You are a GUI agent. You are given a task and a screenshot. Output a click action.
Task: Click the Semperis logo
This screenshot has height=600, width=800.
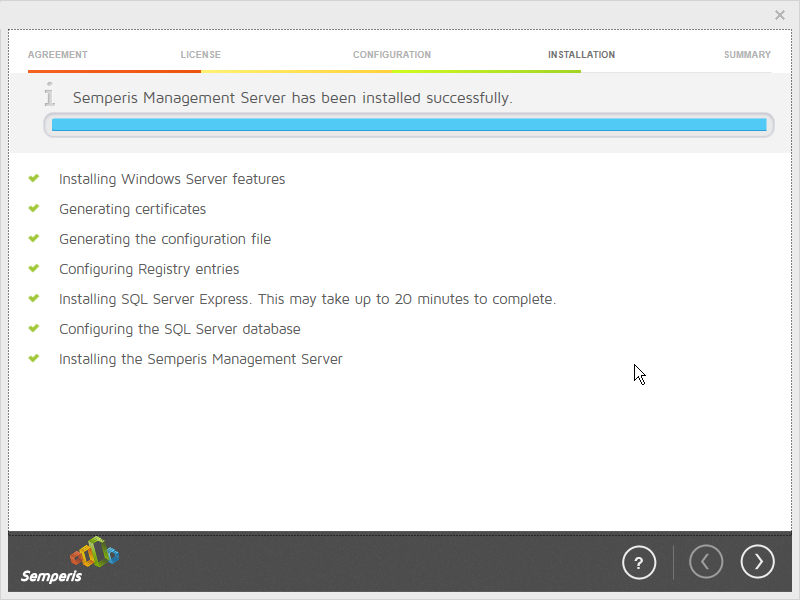[70, 561]
